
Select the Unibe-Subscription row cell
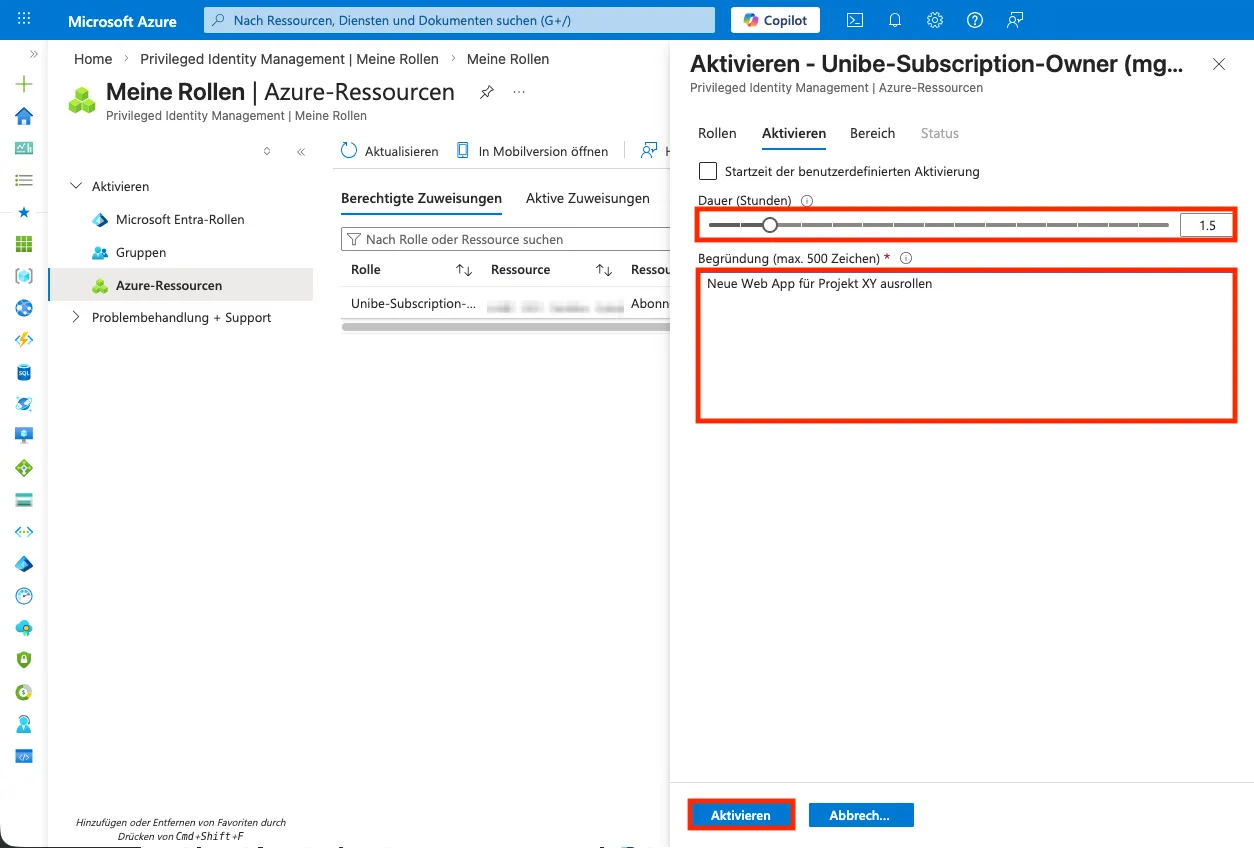[x=413, y=303]
